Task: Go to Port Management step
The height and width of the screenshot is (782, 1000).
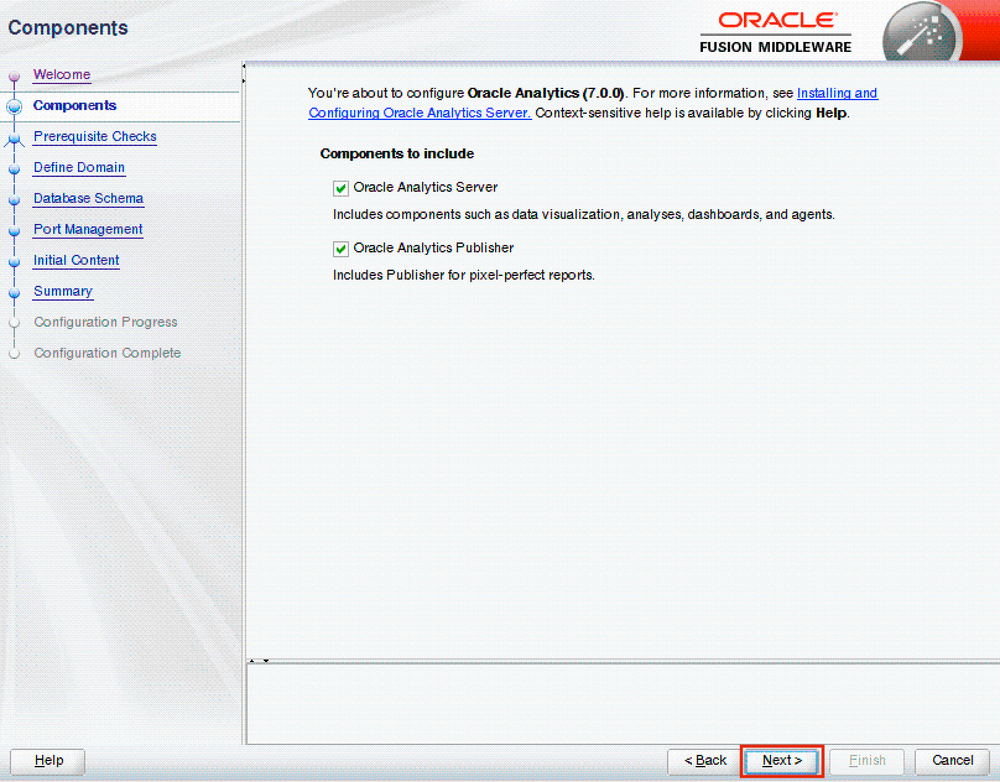Action: pos(88,230)
